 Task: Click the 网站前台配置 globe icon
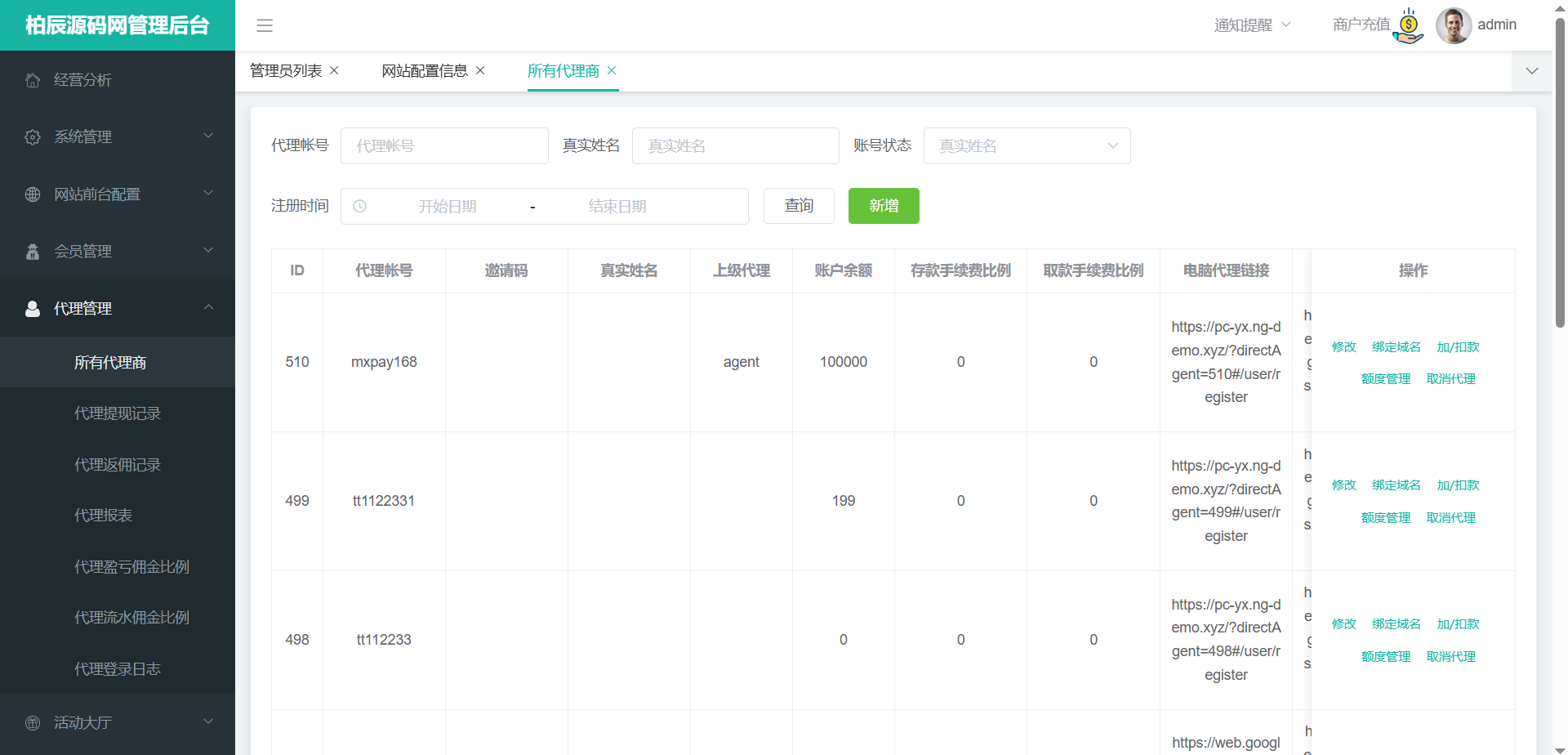(x=33, y=194)
